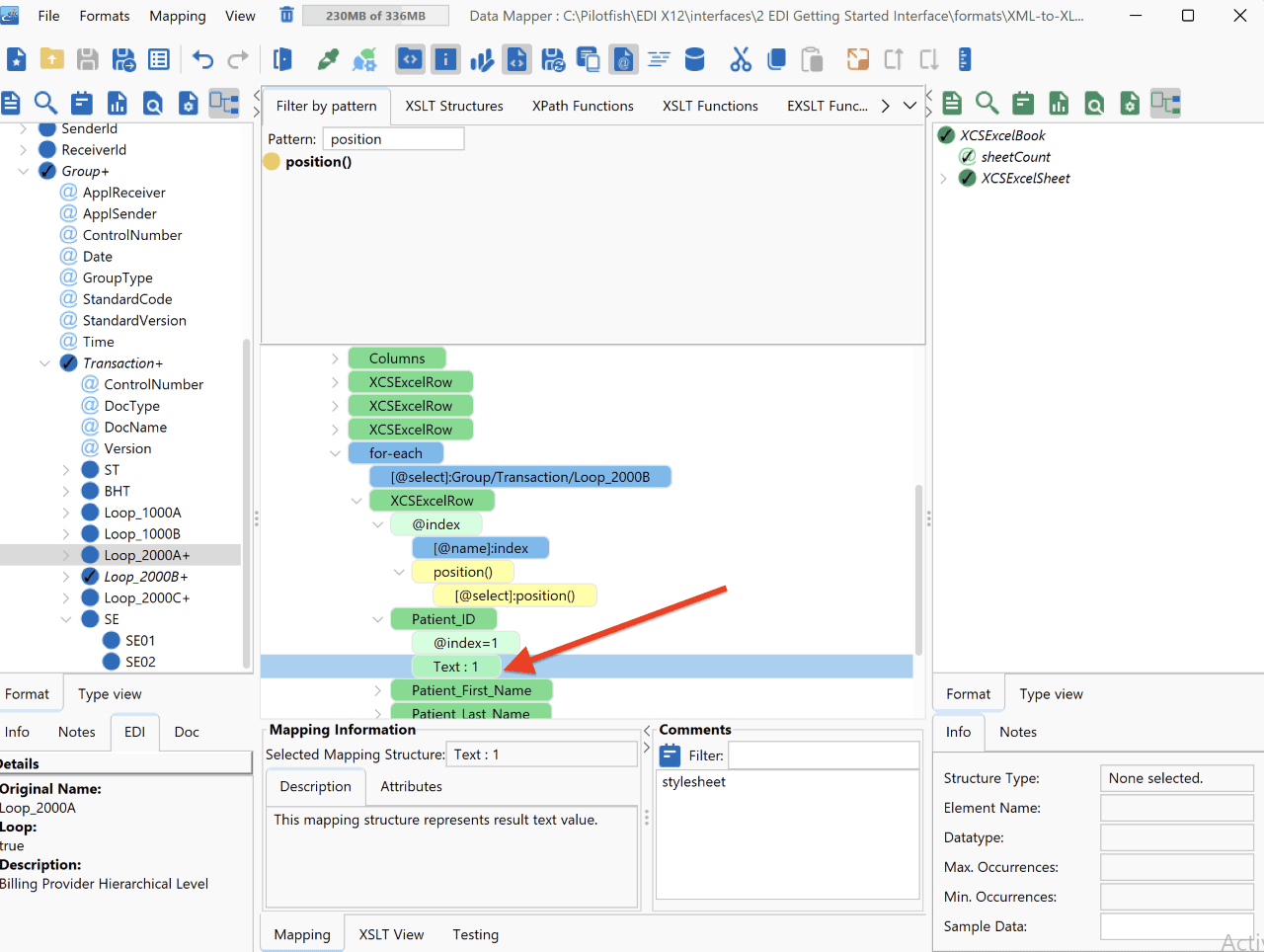The width and height of the screenshot is (1264, 952).
Task: Toggle the highlighted code-brackets view button
Action: tap(410, 59)
